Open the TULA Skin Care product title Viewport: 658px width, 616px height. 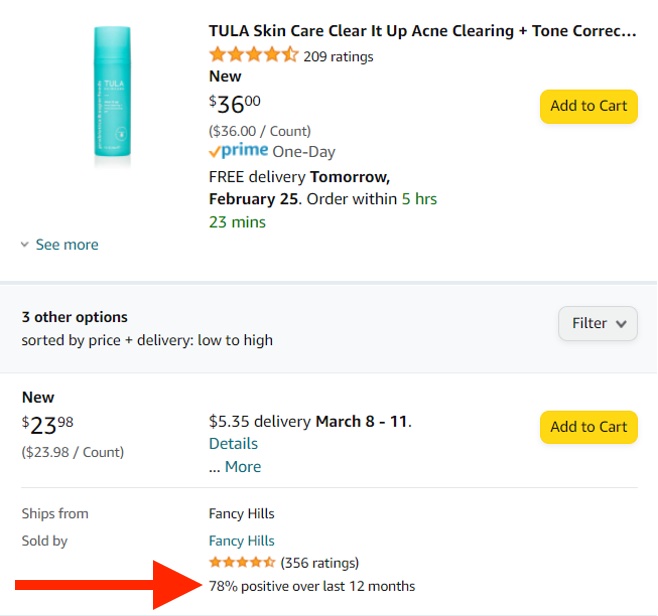pos(422,31)
